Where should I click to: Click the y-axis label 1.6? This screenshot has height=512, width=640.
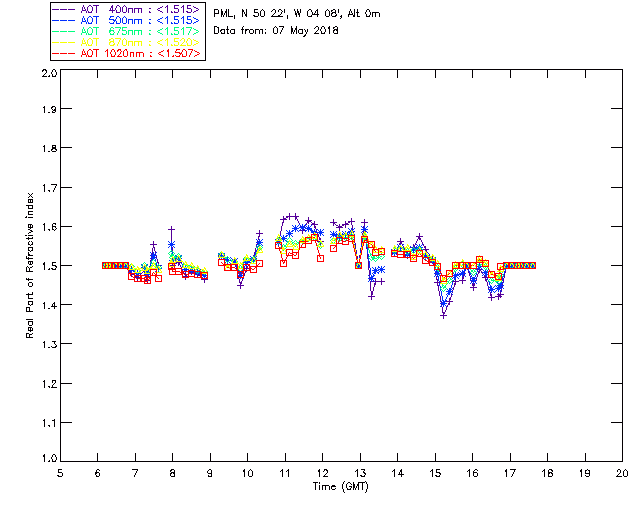tap(49, 227)
